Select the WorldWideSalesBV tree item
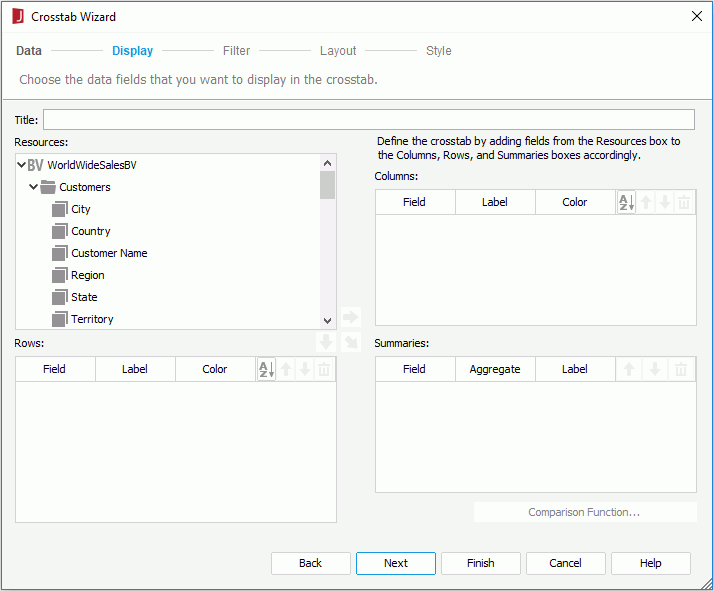Image resolution: width=714 pixels, height=591 pixels. pos(92,165)
